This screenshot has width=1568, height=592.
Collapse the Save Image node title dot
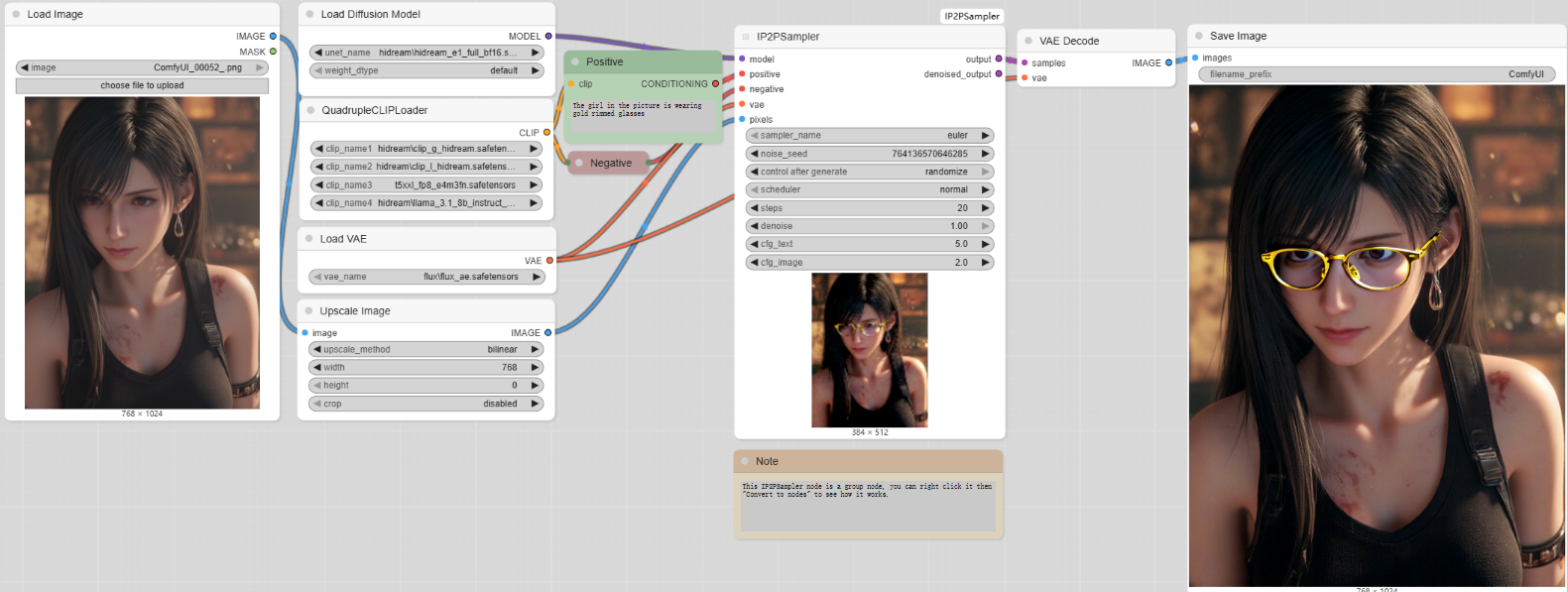[1199, 36]
